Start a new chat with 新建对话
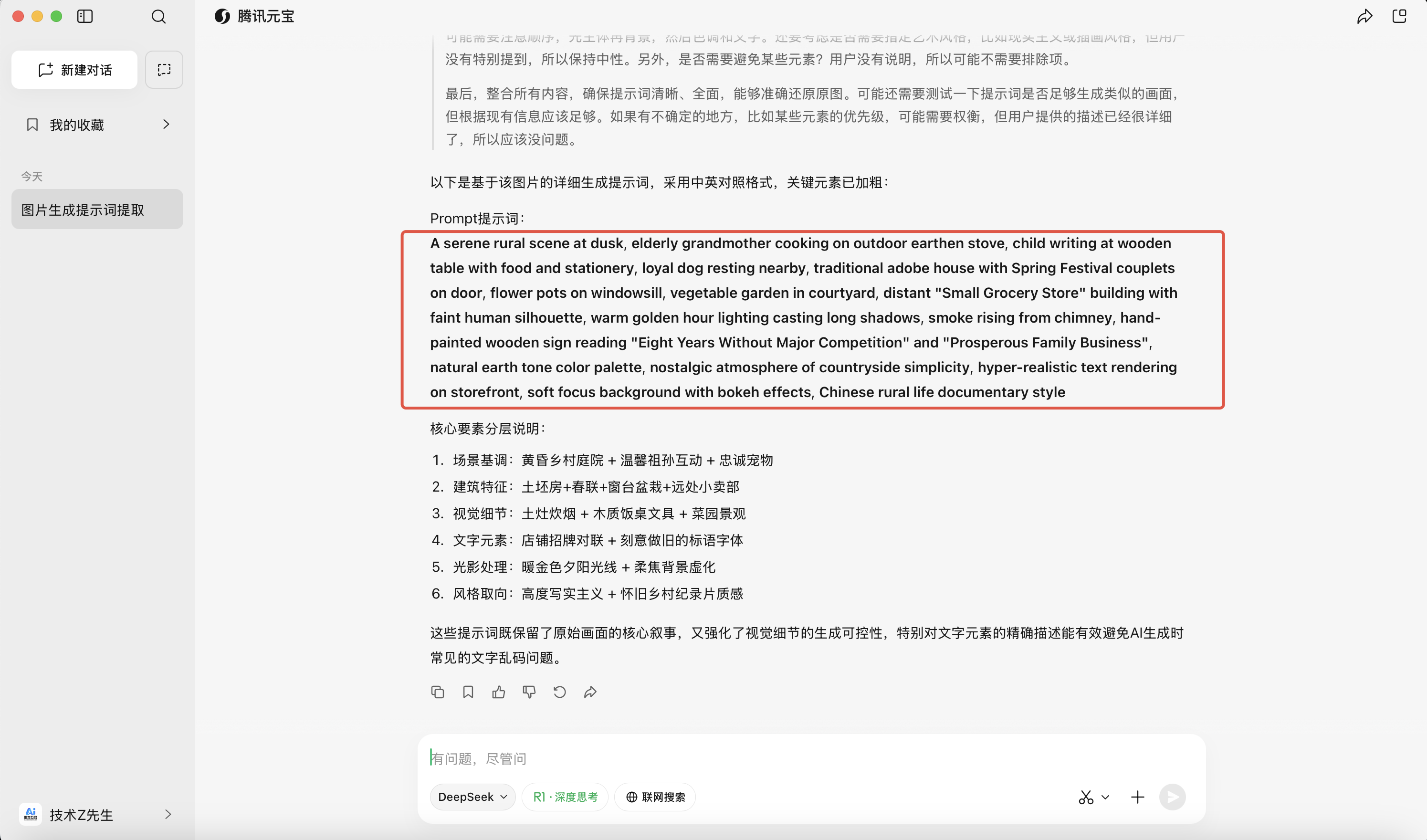1427x840 pixels. coord(74,70)
